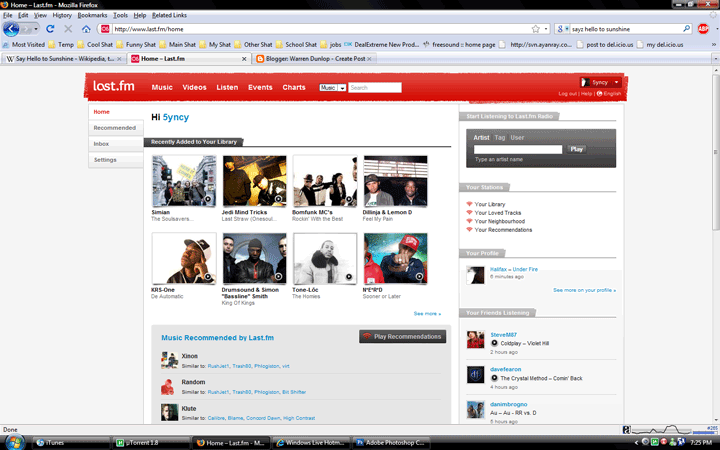Open Cool Shat bookmarks folder

pos(95,45)
